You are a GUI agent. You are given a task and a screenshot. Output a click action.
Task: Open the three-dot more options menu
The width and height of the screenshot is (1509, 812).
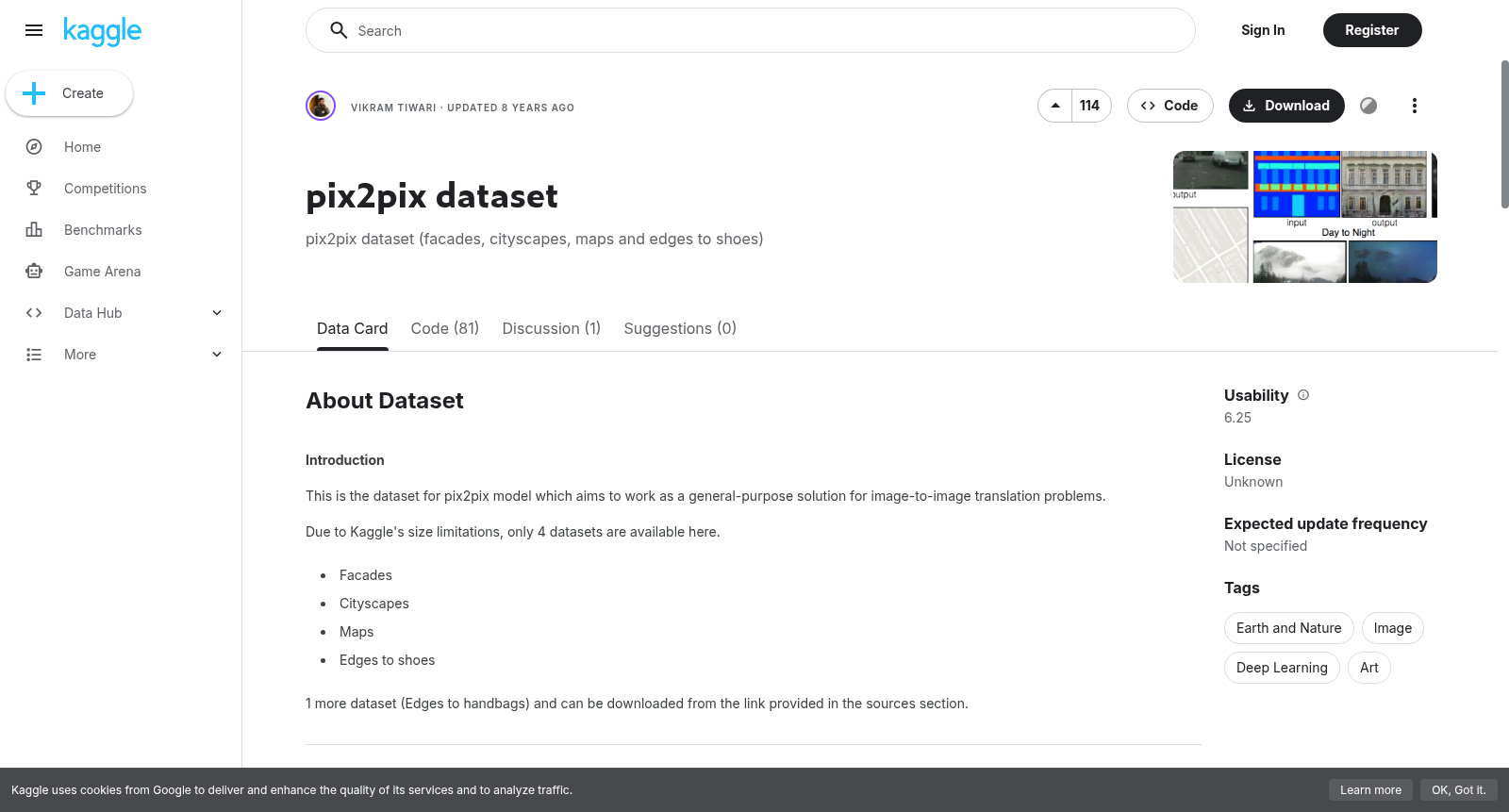click(x=1415, y=106)
